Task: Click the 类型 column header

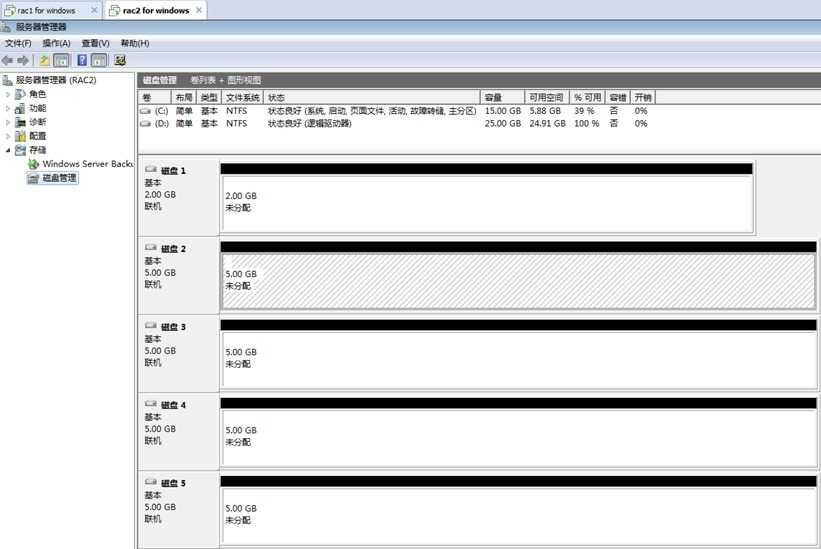Action: 209,97
